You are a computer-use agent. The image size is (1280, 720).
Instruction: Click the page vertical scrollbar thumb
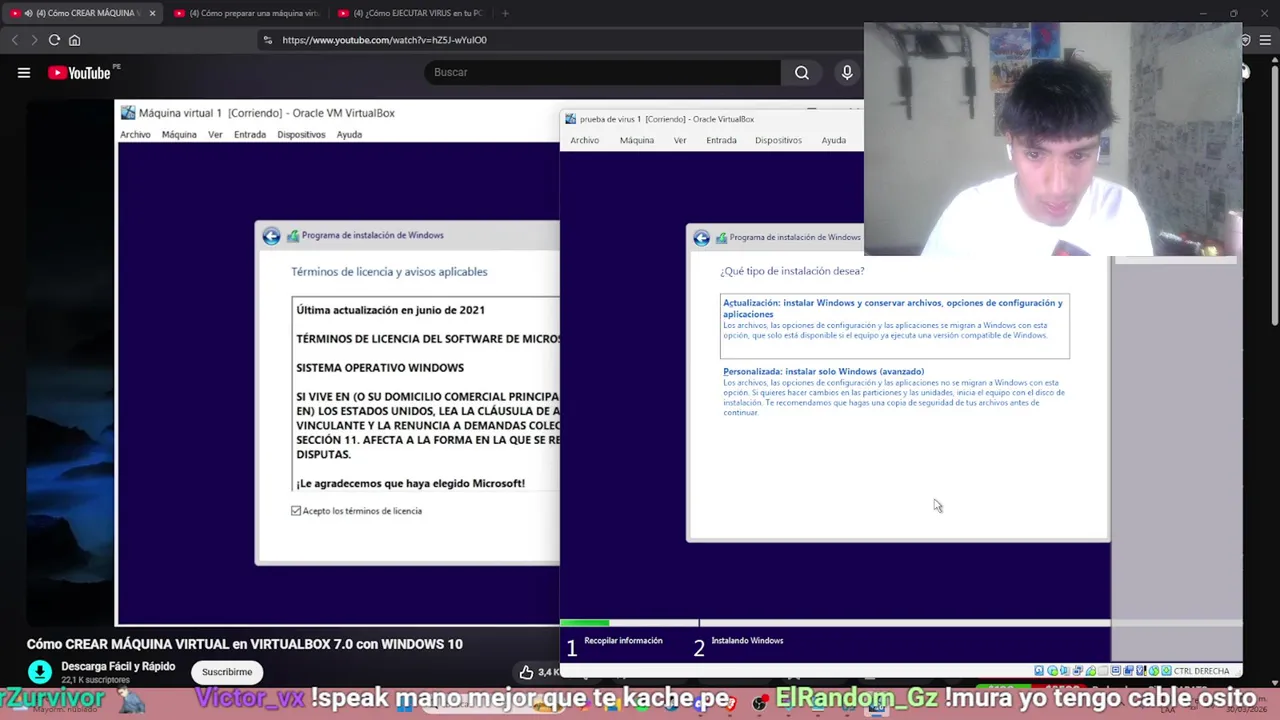pyautogui.click(x=1273, y=193)
